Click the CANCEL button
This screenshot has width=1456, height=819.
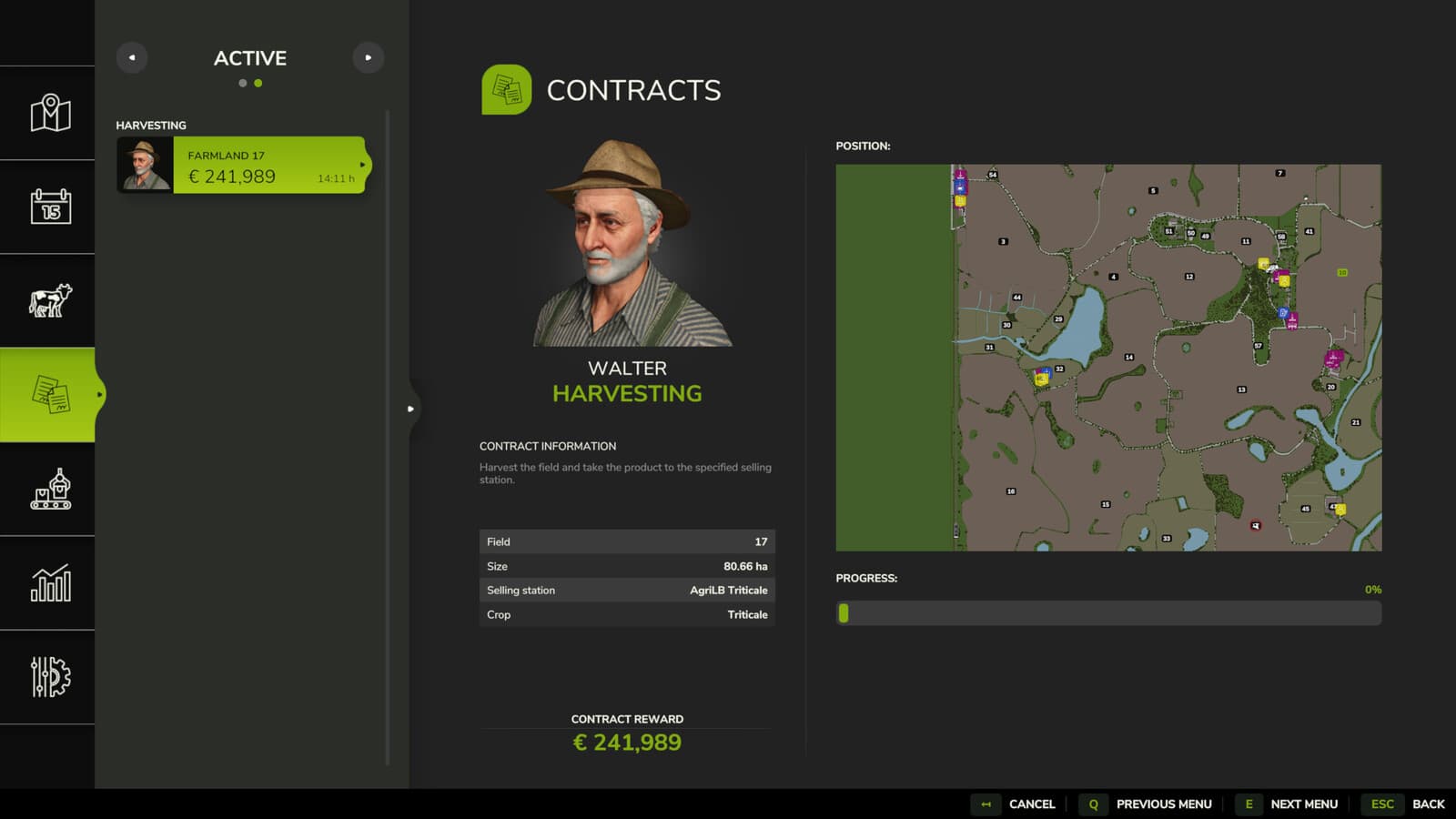1032,804
